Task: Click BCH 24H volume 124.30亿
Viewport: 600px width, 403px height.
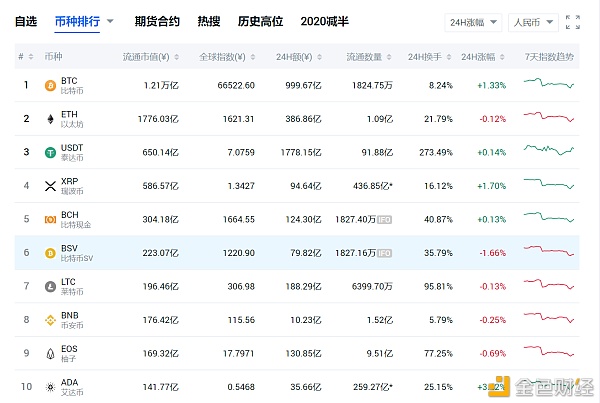Action: pos(303,220)
